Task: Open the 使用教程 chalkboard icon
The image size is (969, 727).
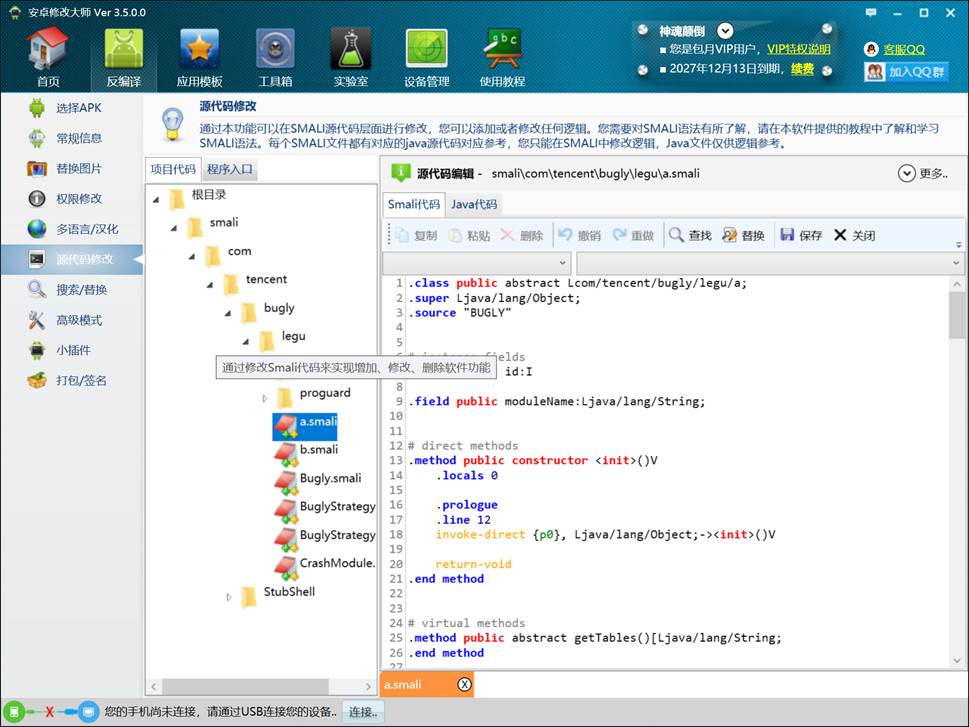Action: point(502,49)
